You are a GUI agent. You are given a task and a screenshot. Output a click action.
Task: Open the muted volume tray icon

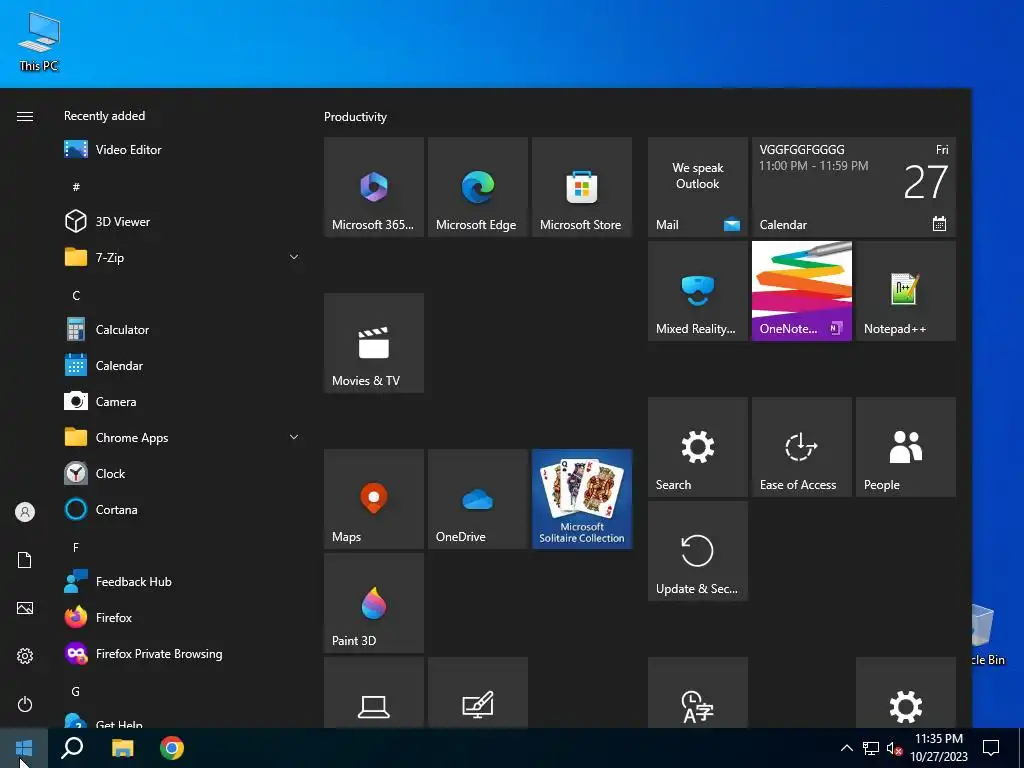pos(895,748)
